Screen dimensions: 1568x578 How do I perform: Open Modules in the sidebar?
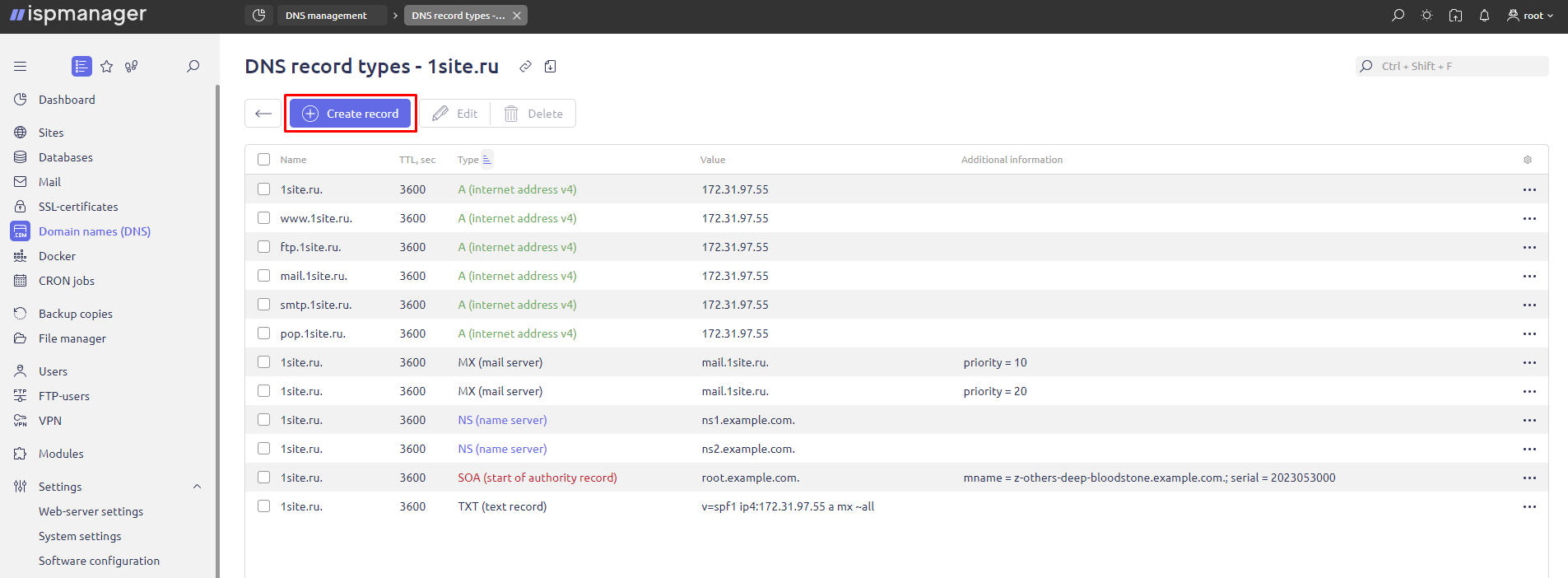click(61, 454)
